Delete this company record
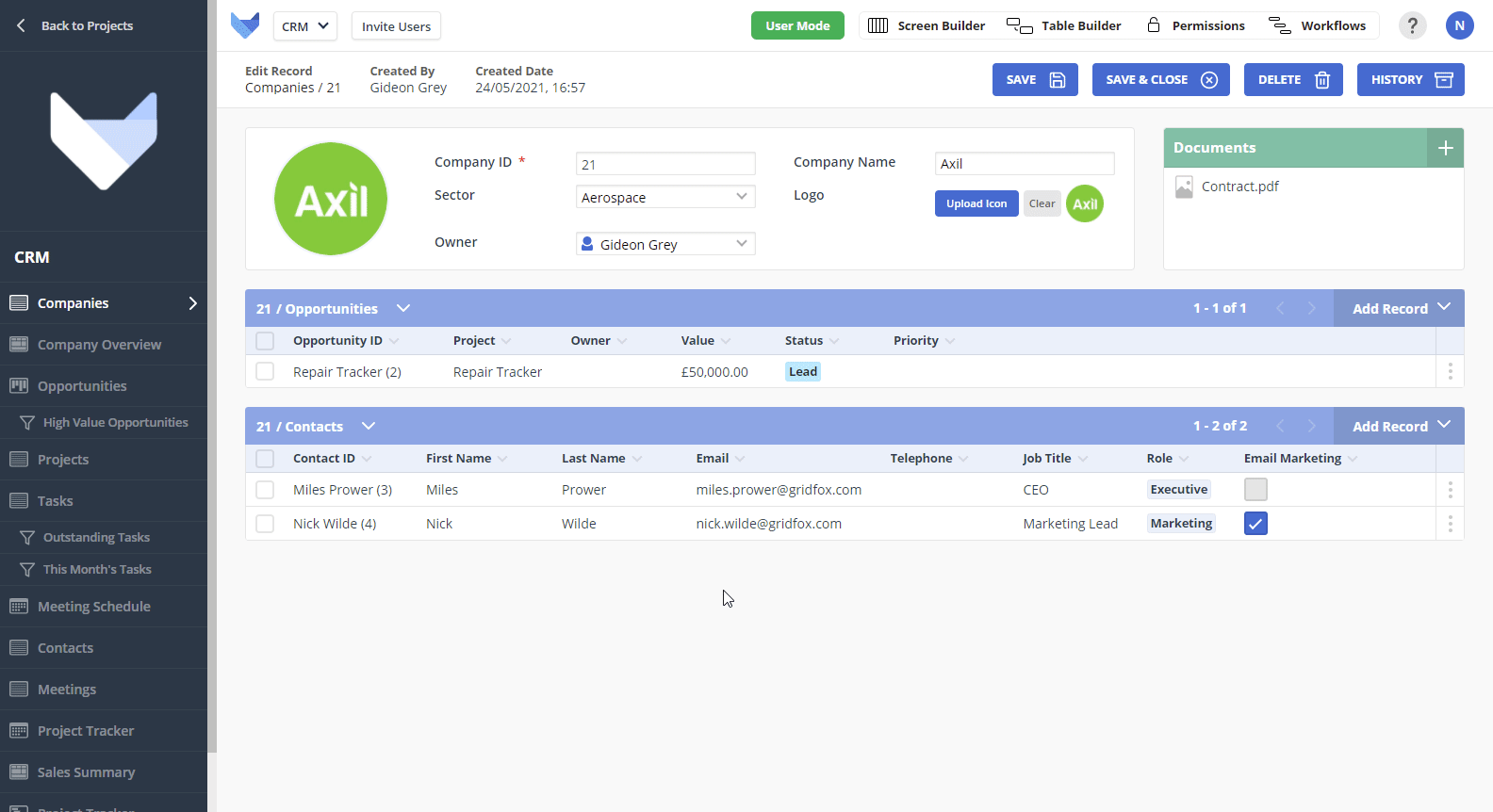The width and height of the screenshot is (1493, 812). [x=1293, y=80]
